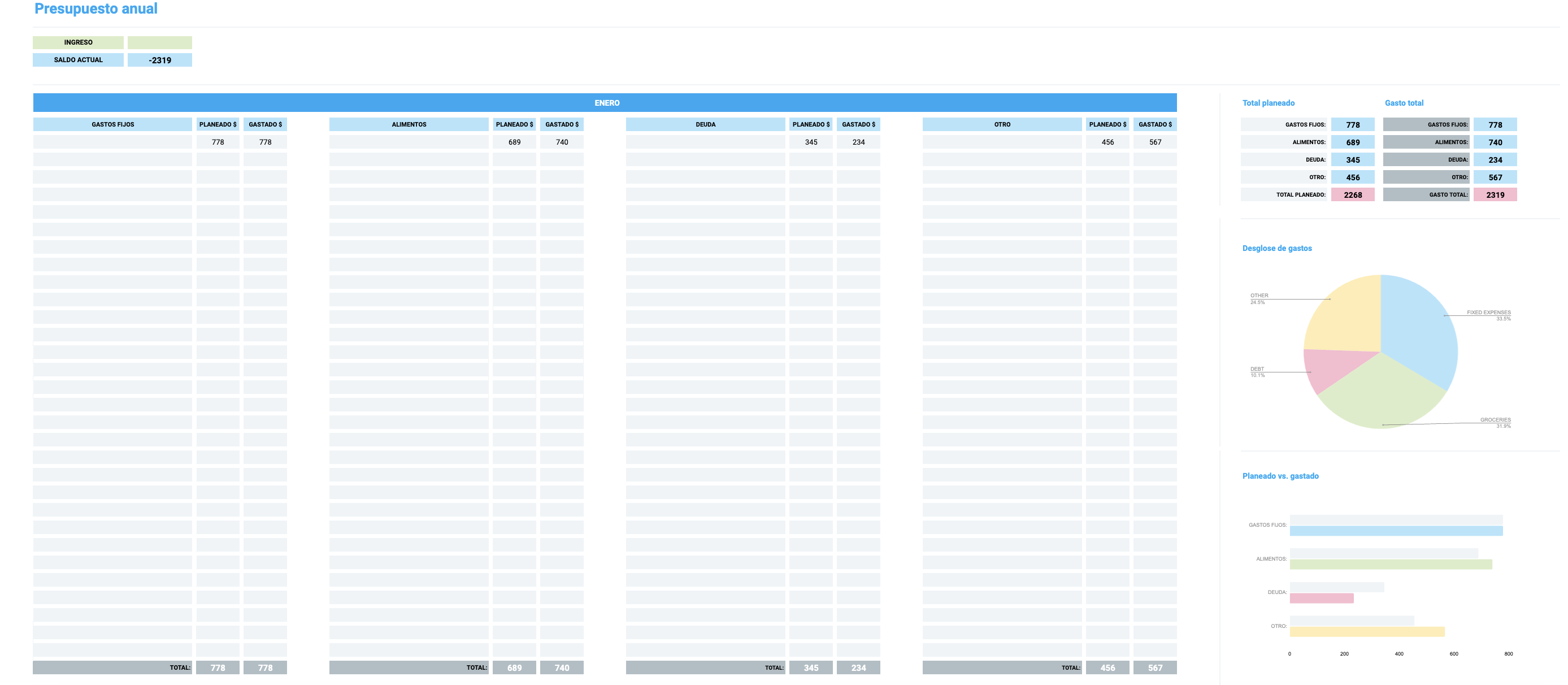Screen dimensions: 1568x685
Task: Click the Total planeado section heading
Action: tap(1269, 103)
